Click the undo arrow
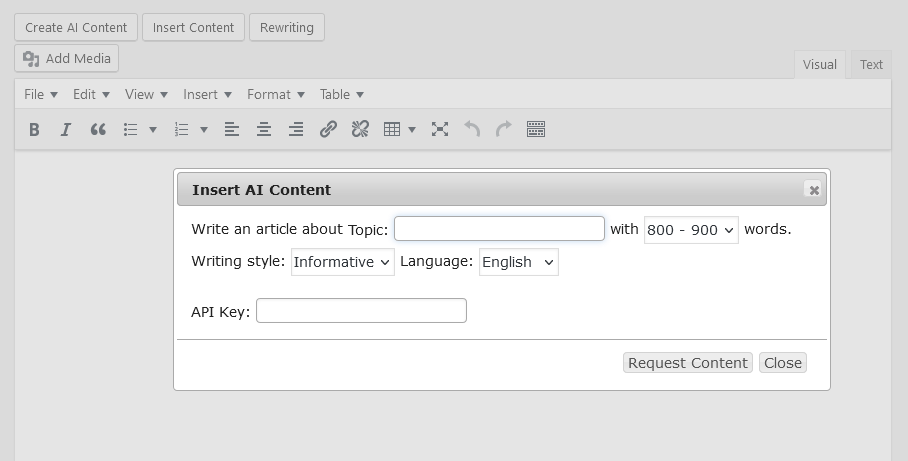 (472, 129)
